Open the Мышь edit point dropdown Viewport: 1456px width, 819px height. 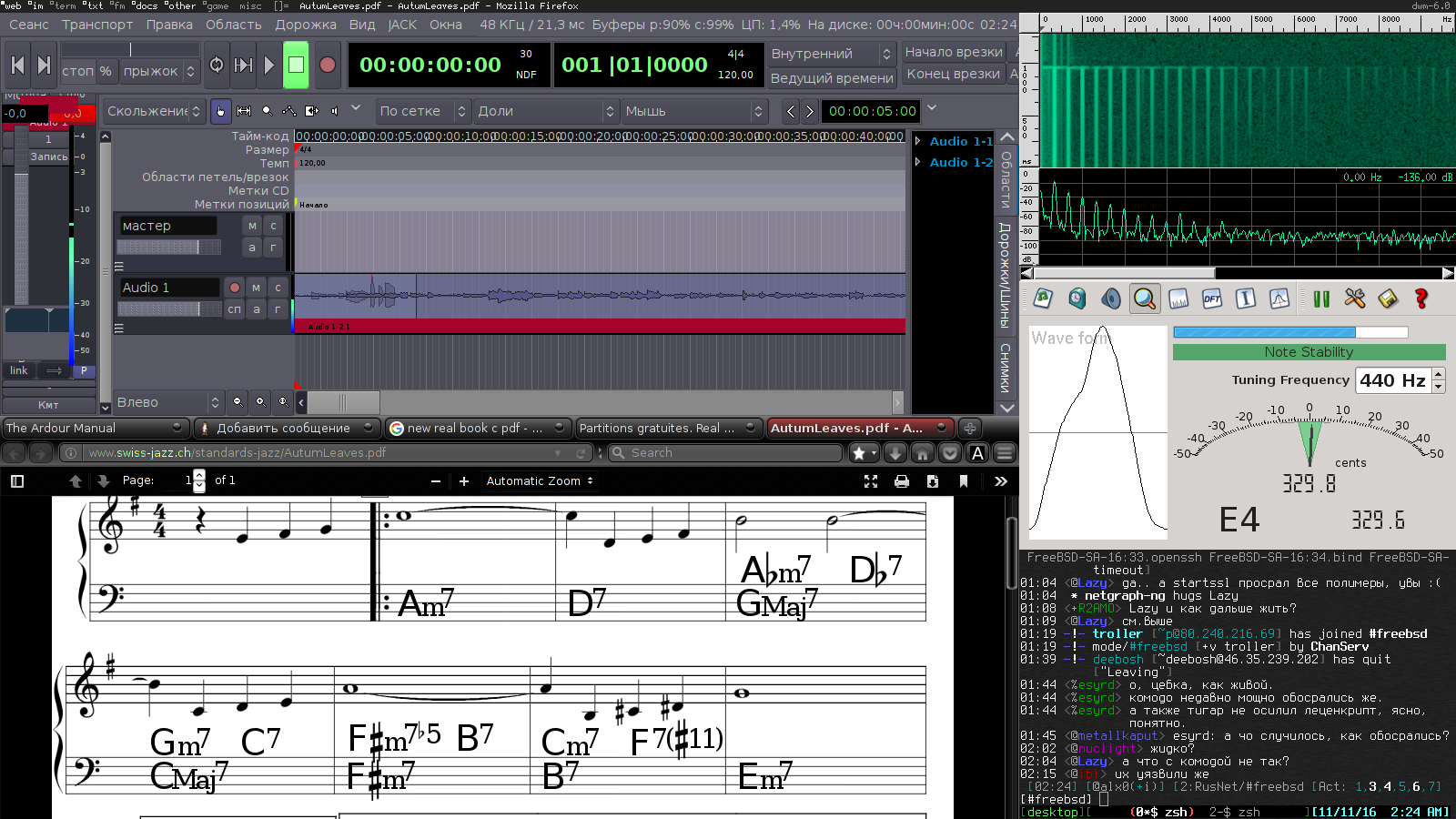(695, 111)
